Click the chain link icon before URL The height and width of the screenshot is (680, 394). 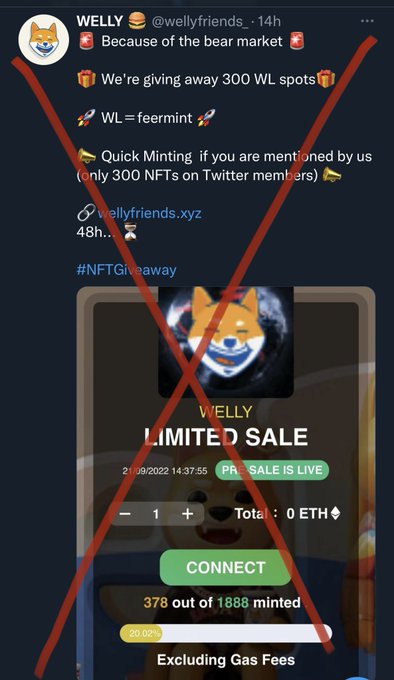(85, 213)
